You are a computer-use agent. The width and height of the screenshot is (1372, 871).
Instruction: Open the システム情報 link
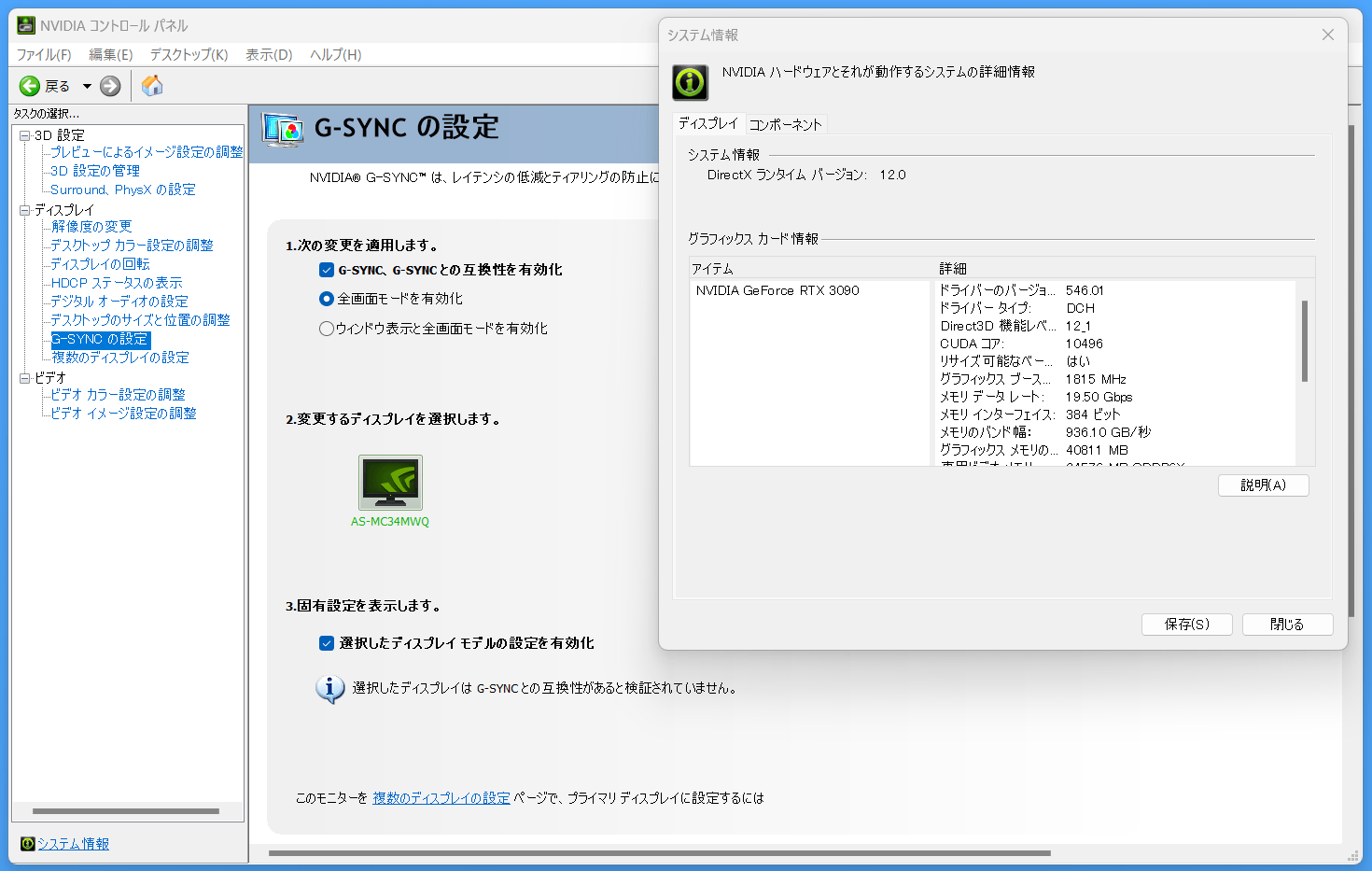(73, 844)
